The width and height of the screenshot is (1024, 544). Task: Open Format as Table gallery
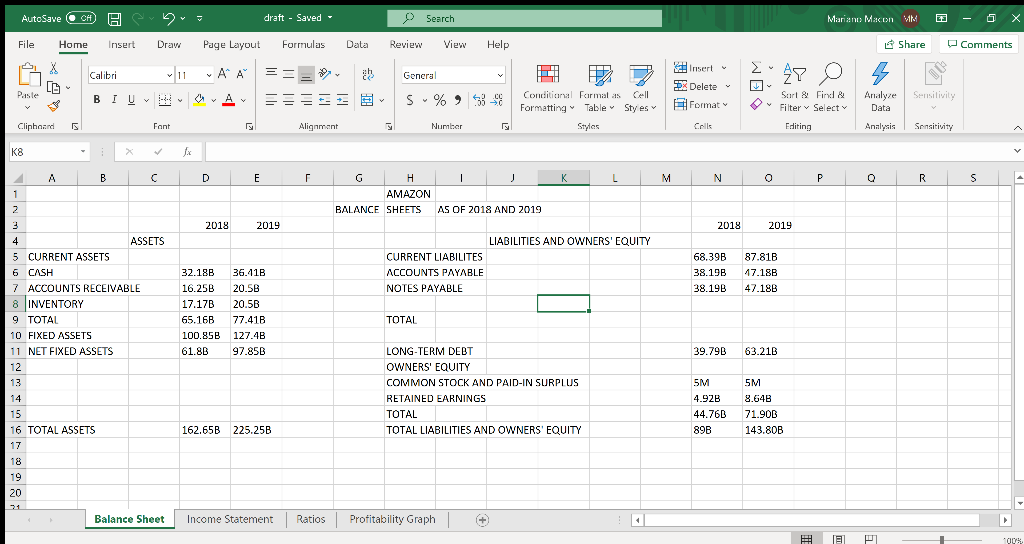tap(598, 88)
